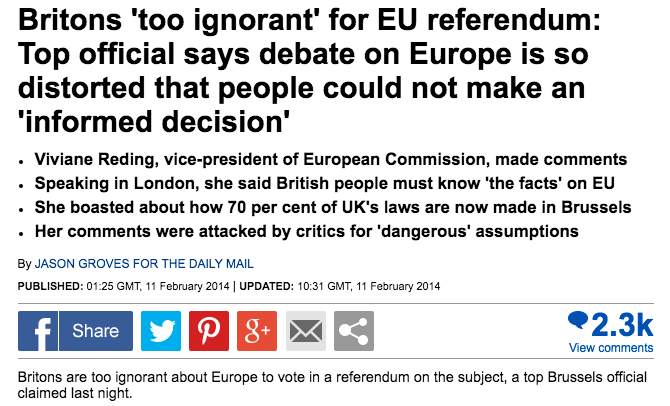Screen dimensions: 670x406
Task: Select the Viviane Reding bullet point
Action: pos(331,159)
